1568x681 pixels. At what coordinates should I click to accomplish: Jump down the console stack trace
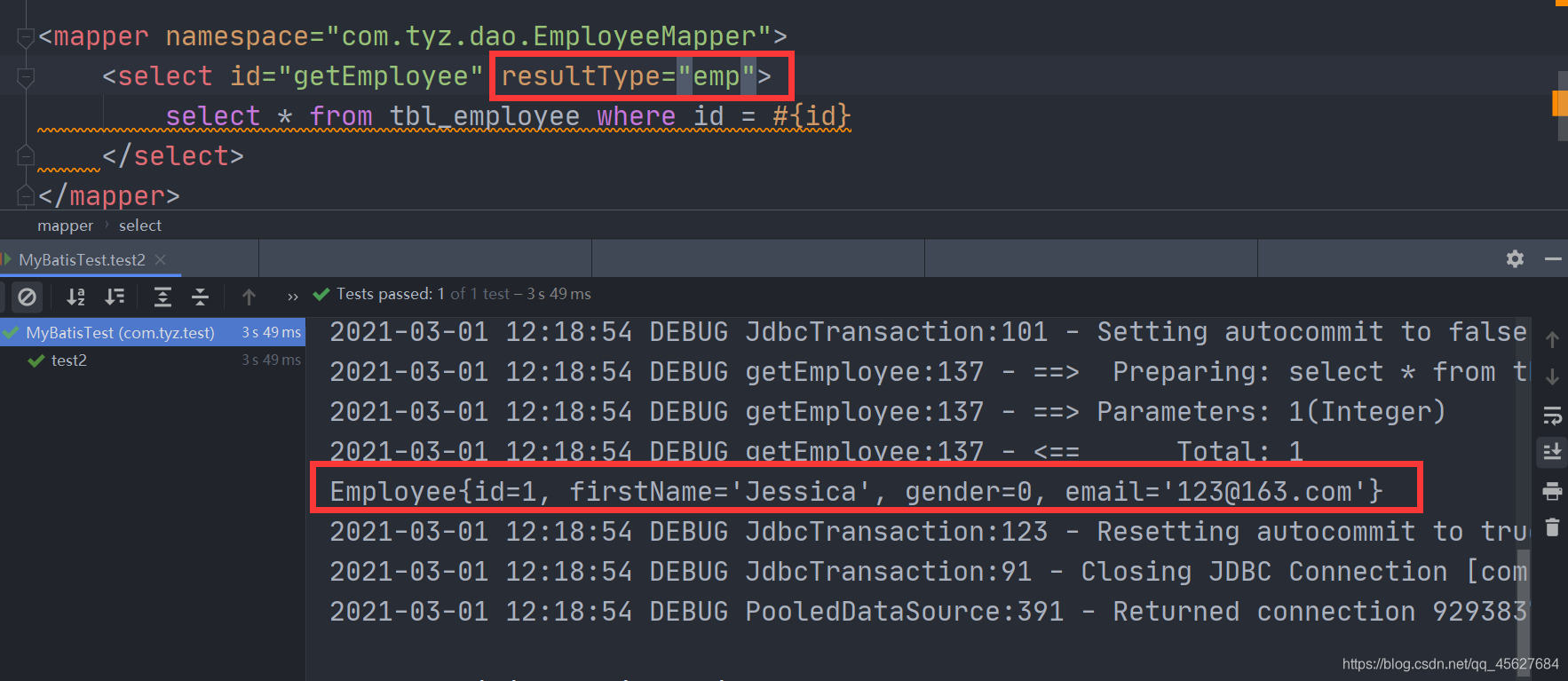1552,377
